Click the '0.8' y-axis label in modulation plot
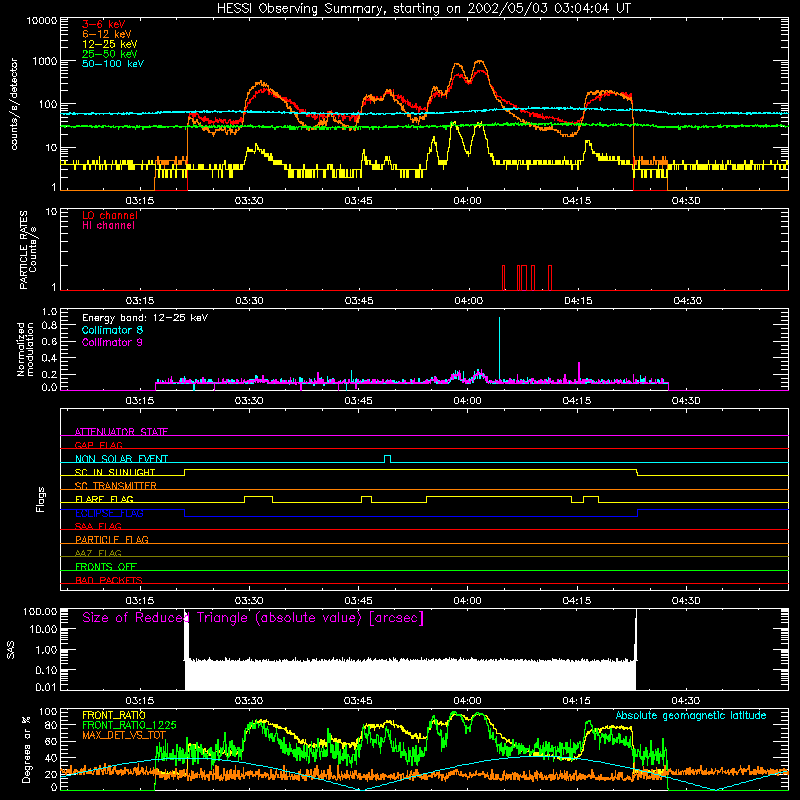This screenshot has width=800, height=800. tap(49, 326)
